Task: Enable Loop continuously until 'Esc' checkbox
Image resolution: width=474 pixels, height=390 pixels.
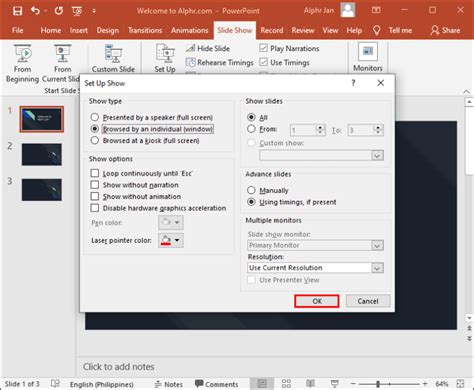Action: click(95, 173)
